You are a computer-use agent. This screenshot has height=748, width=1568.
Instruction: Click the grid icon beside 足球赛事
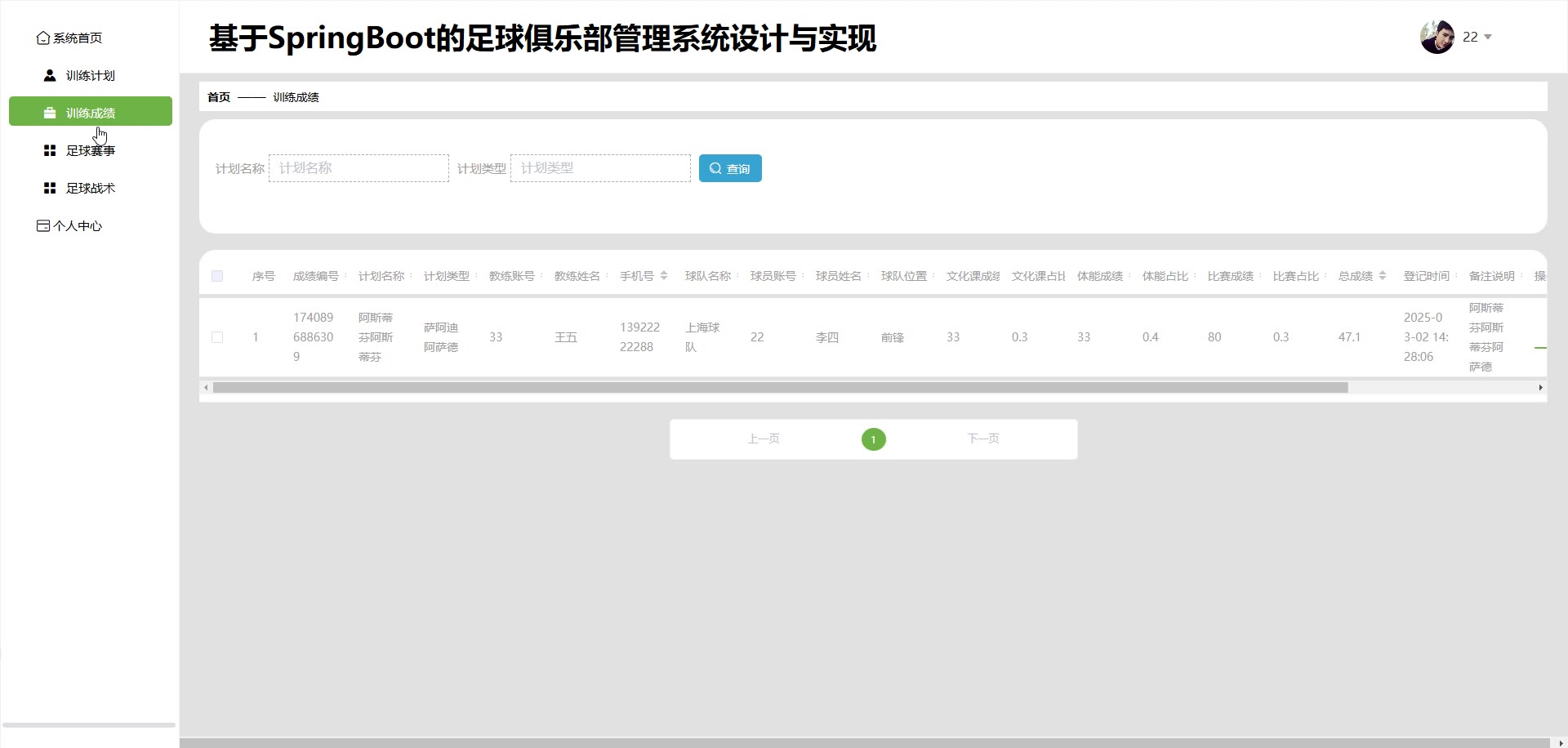coord(50,151)
